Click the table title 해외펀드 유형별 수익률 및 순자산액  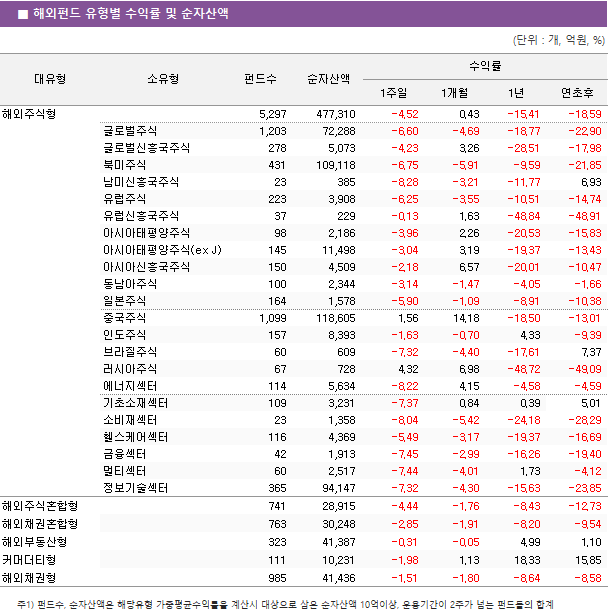coord(131,14)
